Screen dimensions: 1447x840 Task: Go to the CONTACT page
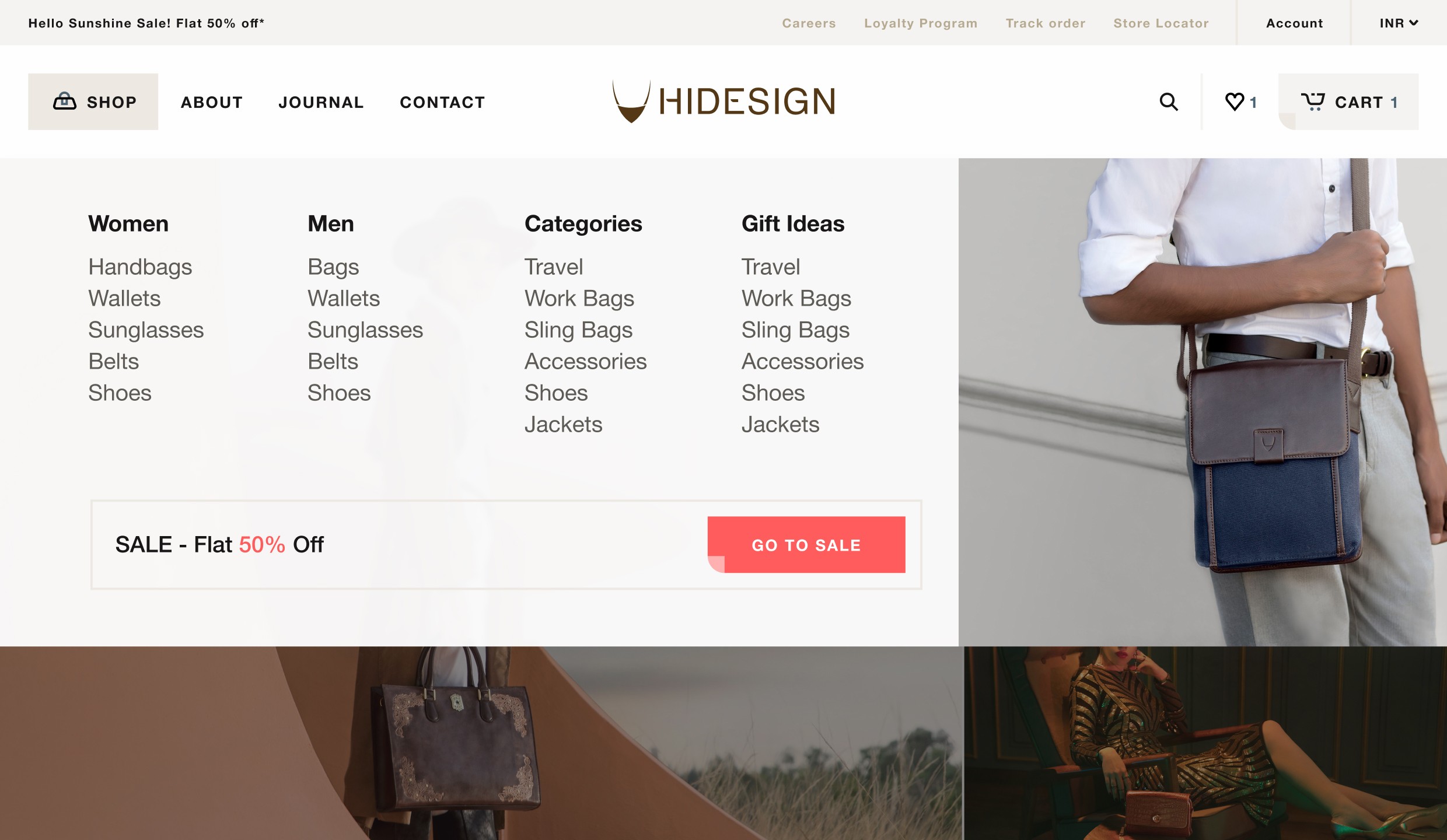click(x=442, y=102)
